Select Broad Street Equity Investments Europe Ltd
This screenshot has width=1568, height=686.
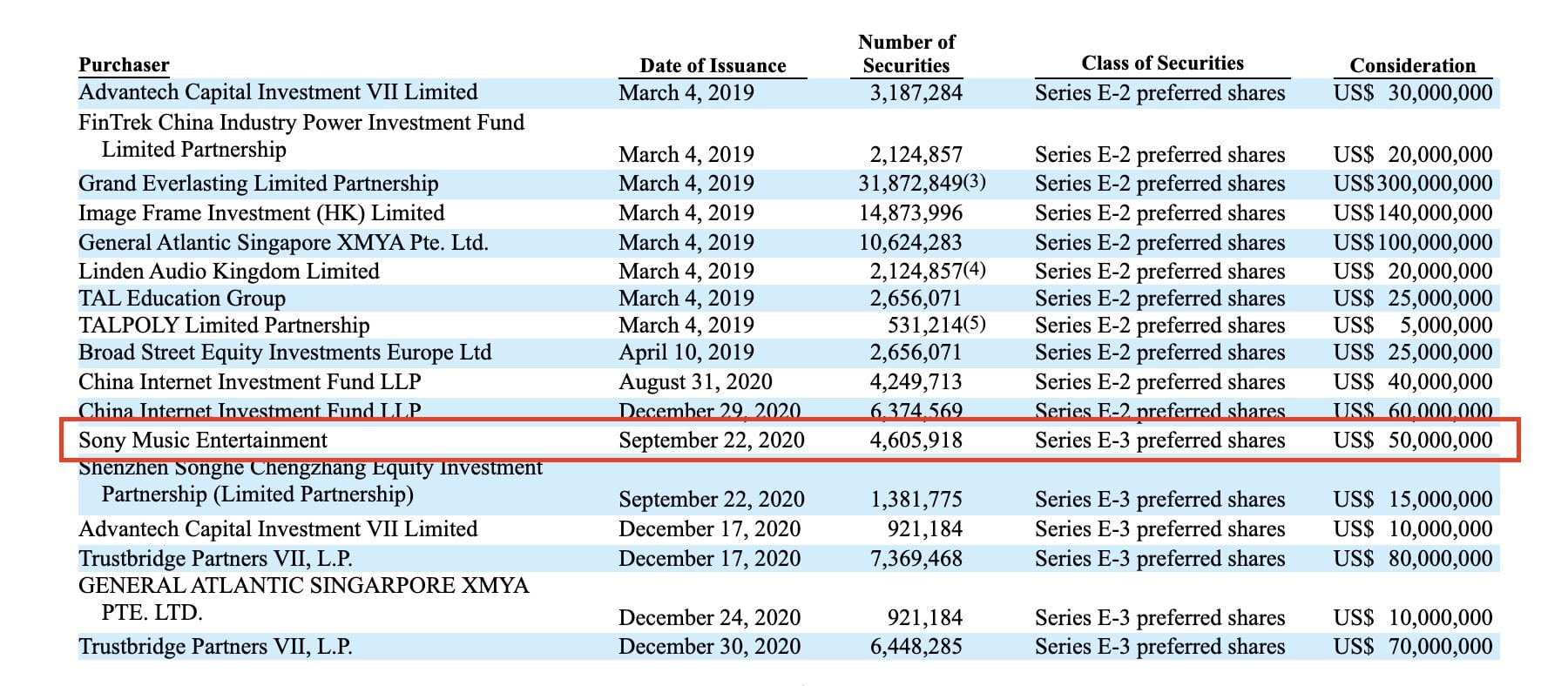[285, 353]
